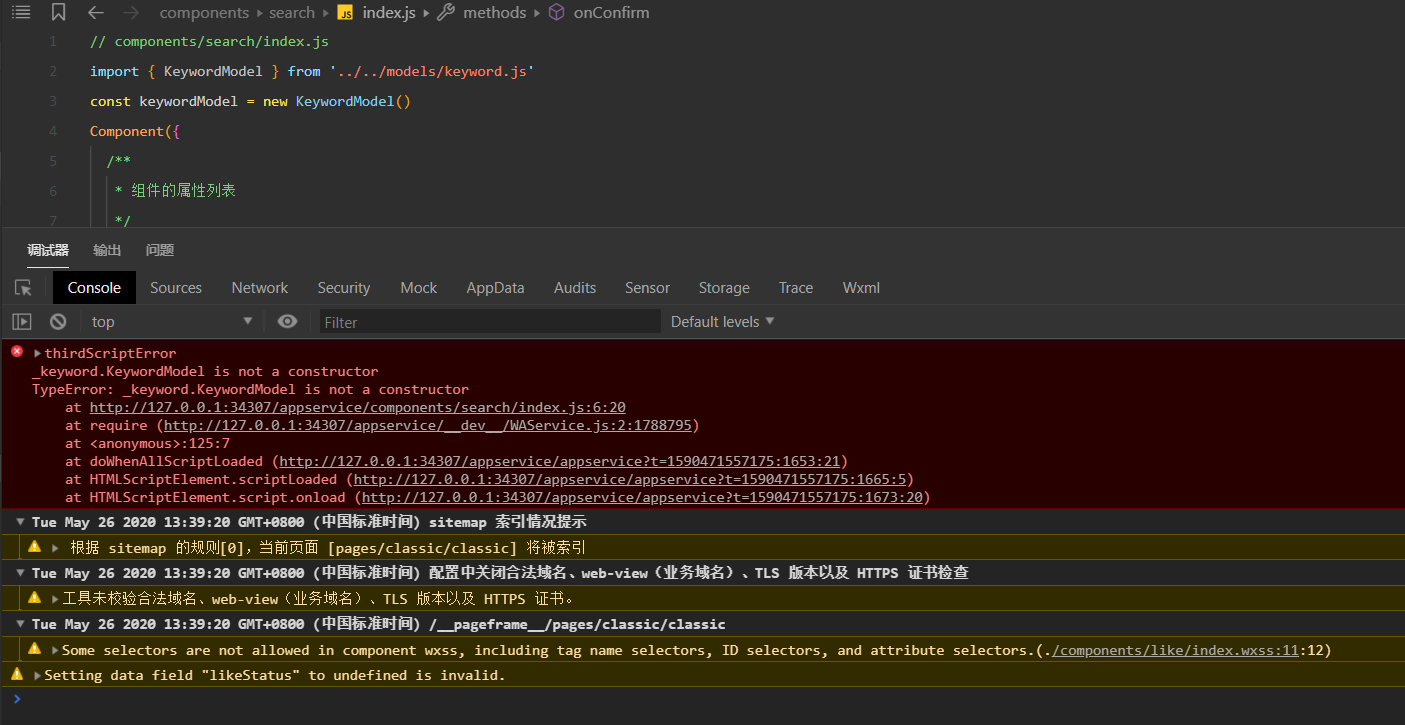Click the red error icon beside thirdScriptError
The image size is (1405, 725).
(x=17, y=352)
